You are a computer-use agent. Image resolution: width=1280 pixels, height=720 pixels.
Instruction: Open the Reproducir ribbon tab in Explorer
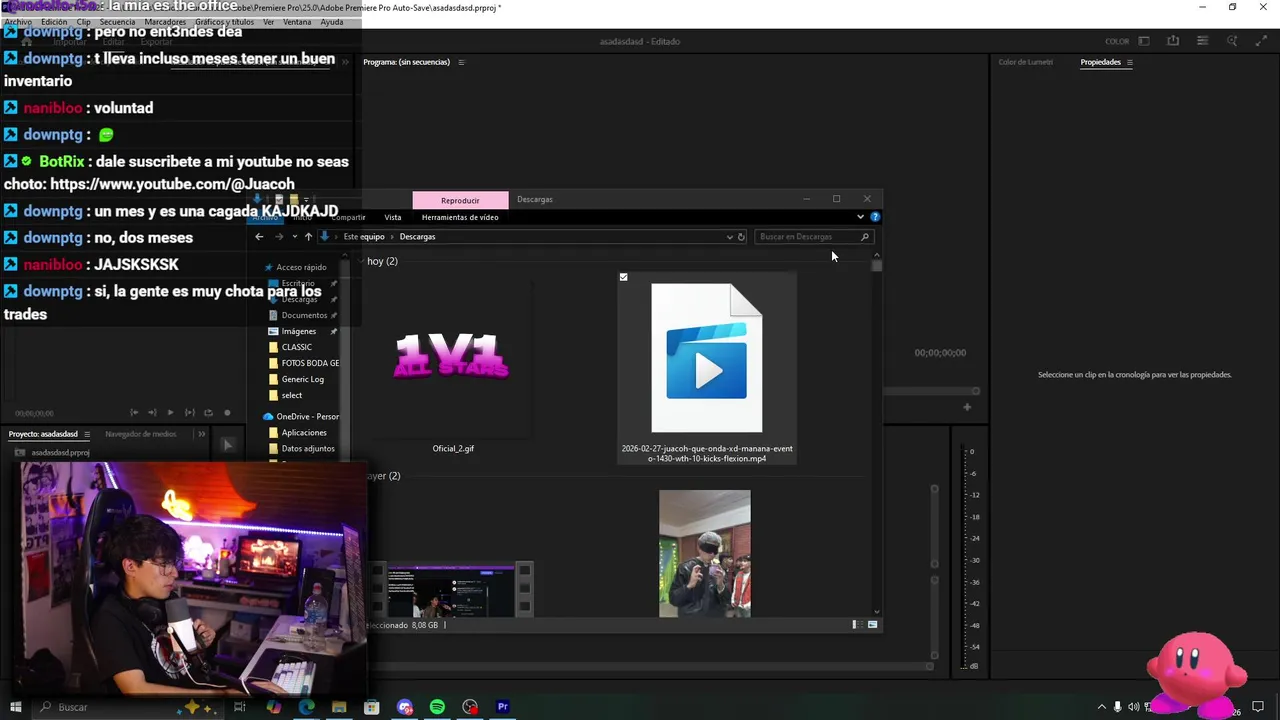[460, 200]
